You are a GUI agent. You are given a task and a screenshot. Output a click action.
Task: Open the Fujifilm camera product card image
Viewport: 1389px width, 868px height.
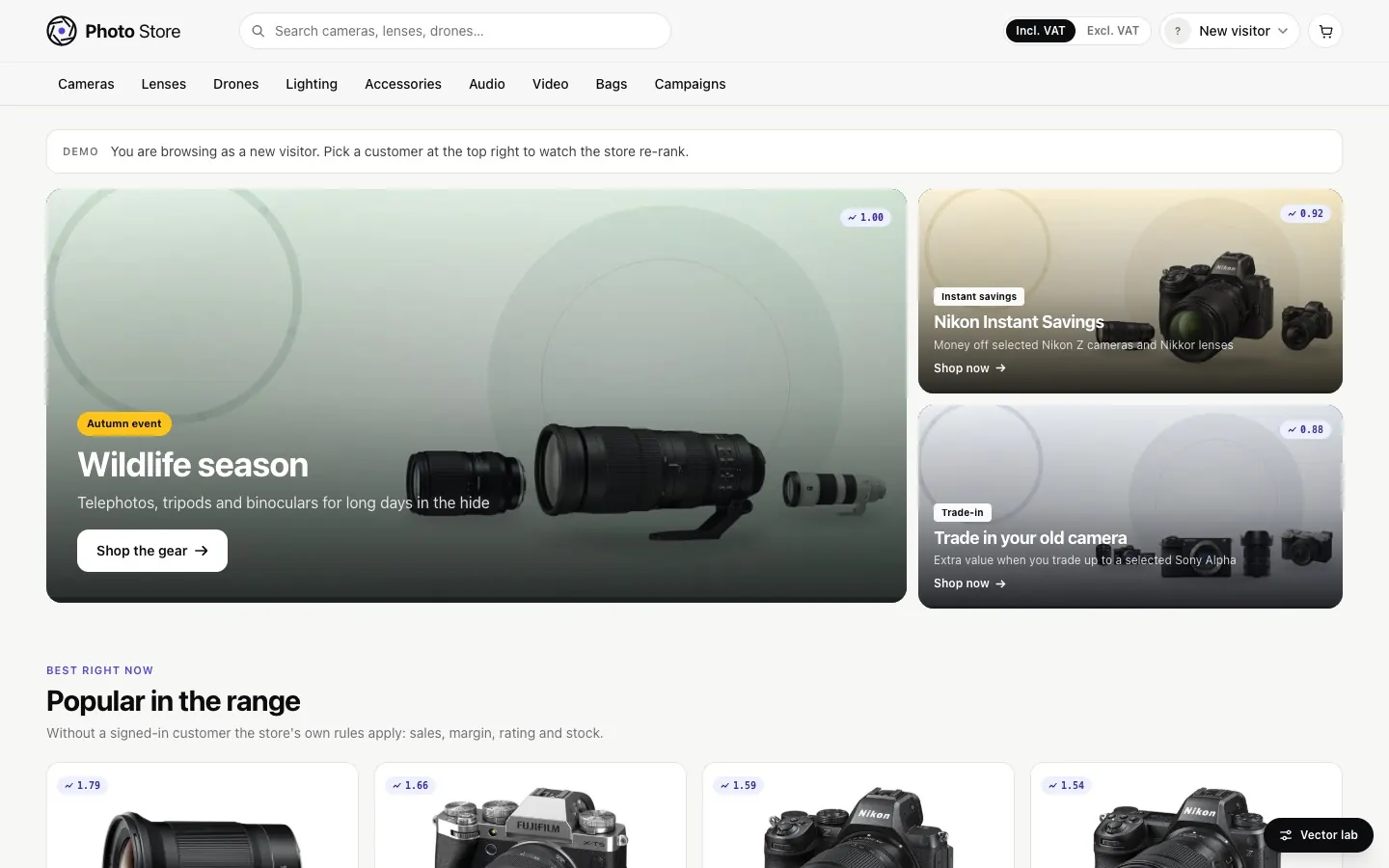pos(531,829)
